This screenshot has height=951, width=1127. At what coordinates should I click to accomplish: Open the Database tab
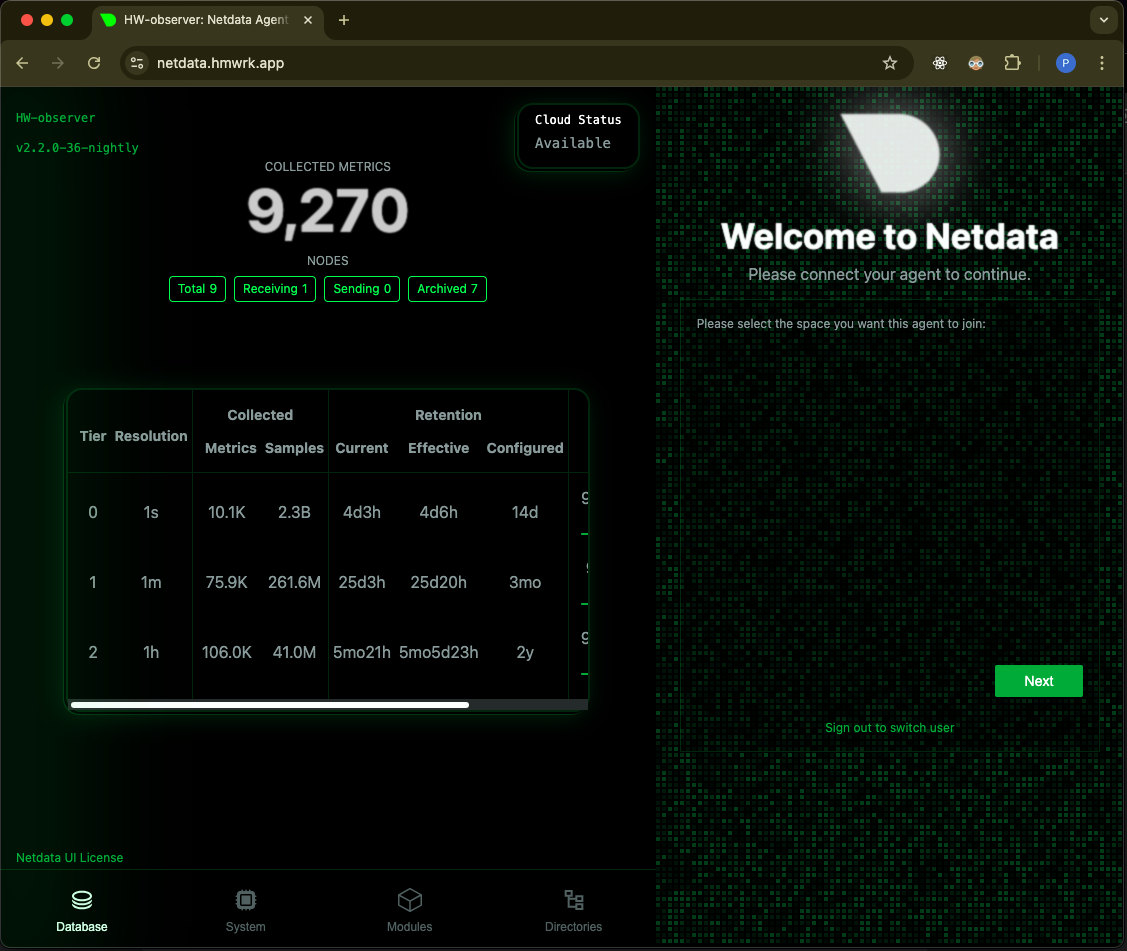pos(82,911)
